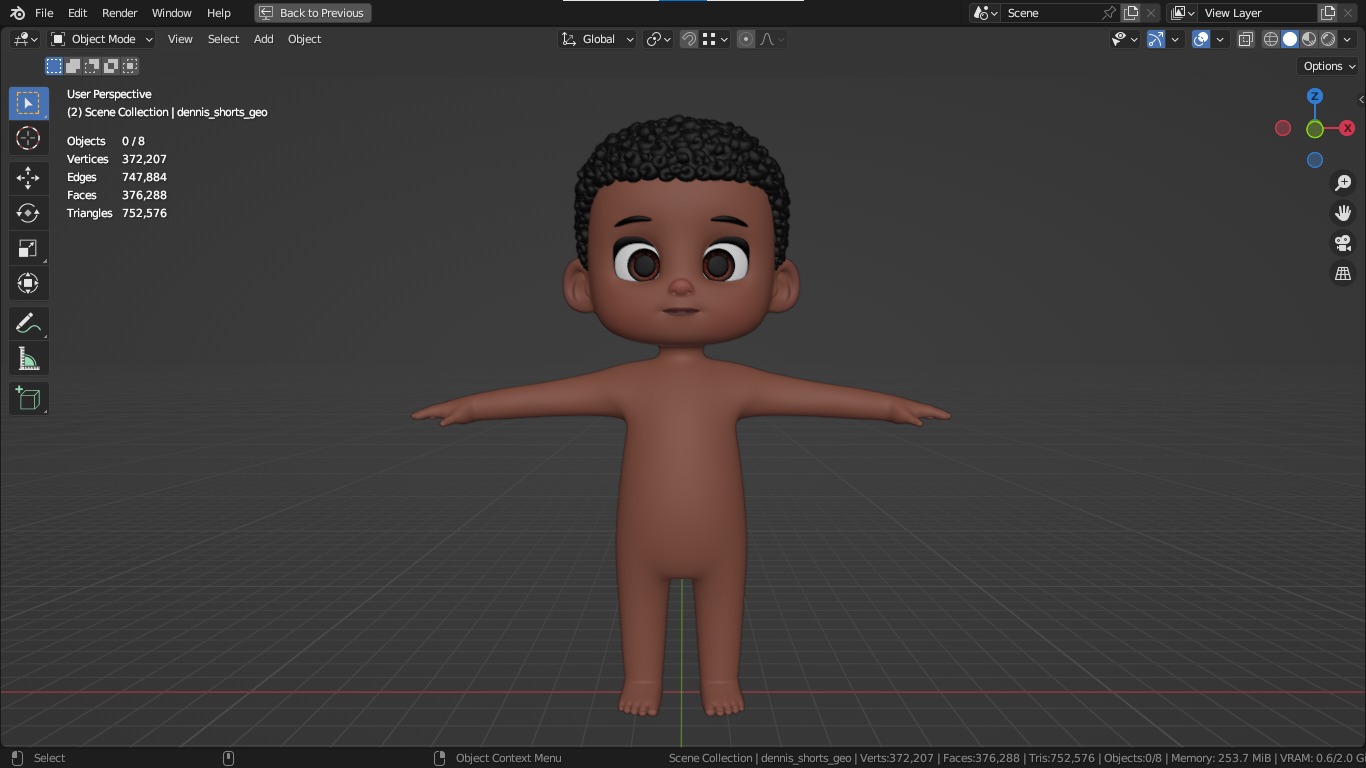Switch to rendered shading
This screenshot has width=1366, height=768.
1328,39
